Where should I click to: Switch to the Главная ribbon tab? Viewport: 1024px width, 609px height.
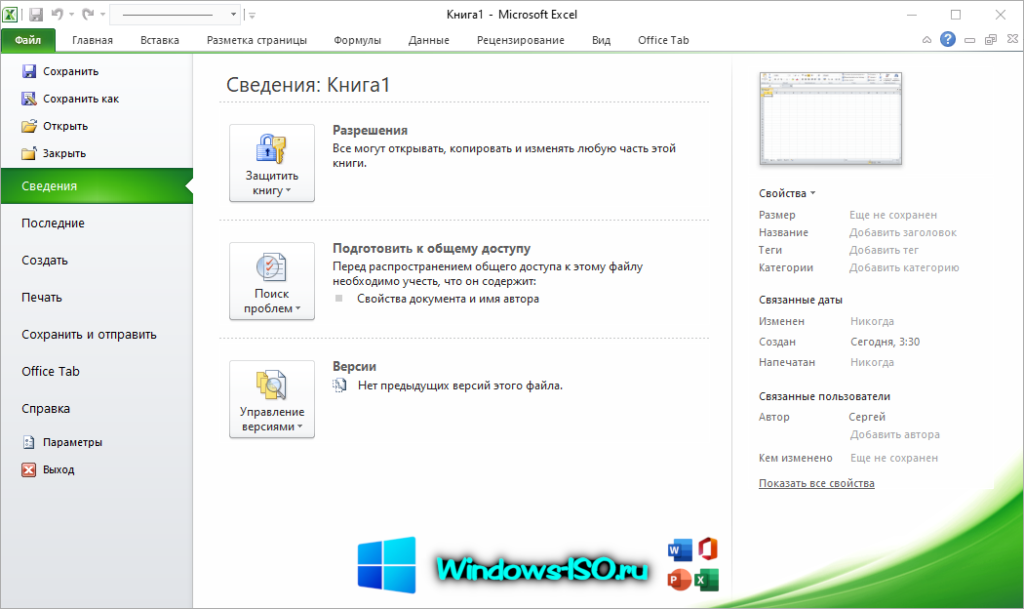[x=92, y=40]
